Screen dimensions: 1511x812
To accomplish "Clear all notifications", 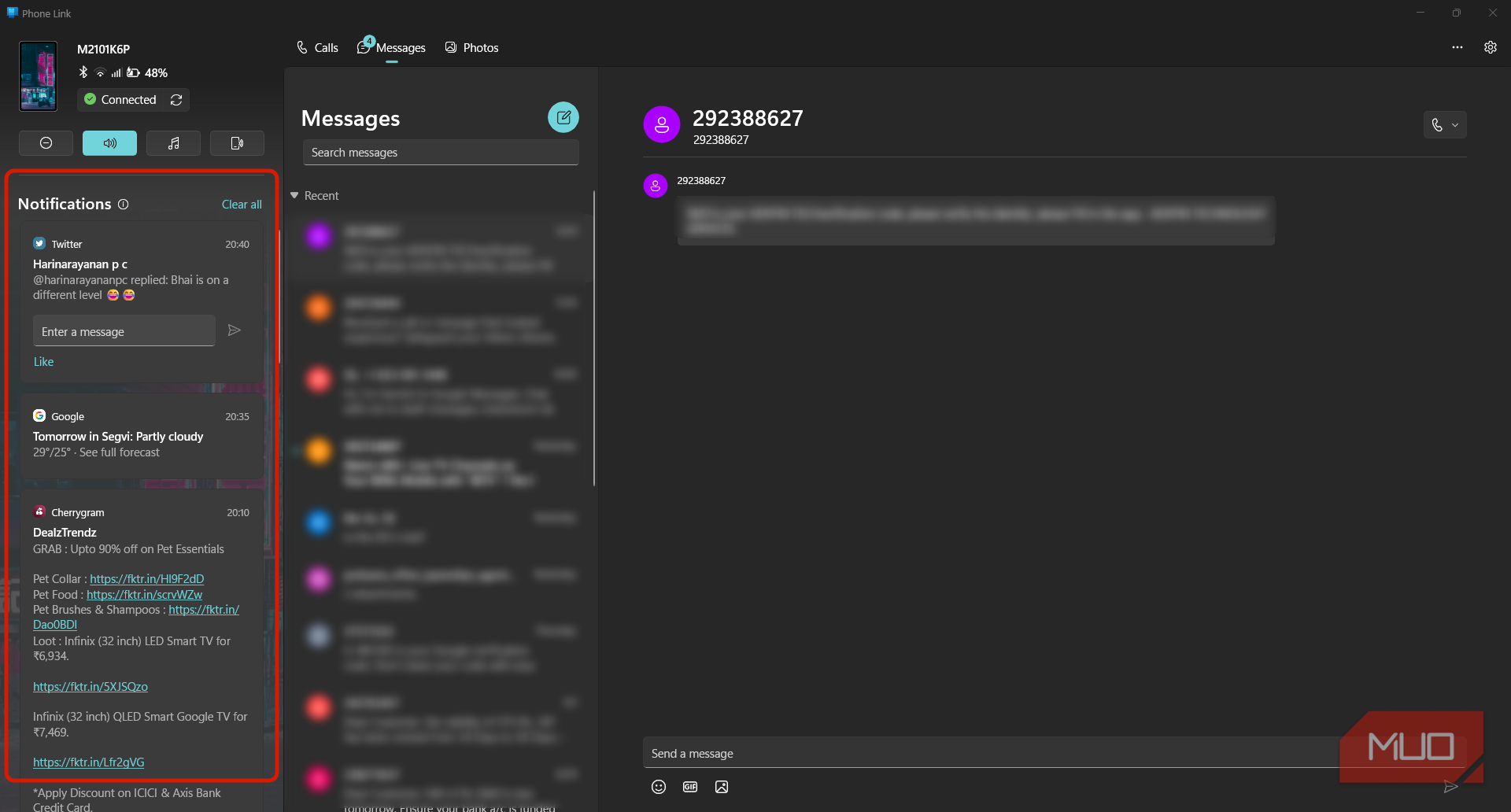I will 242,205.
